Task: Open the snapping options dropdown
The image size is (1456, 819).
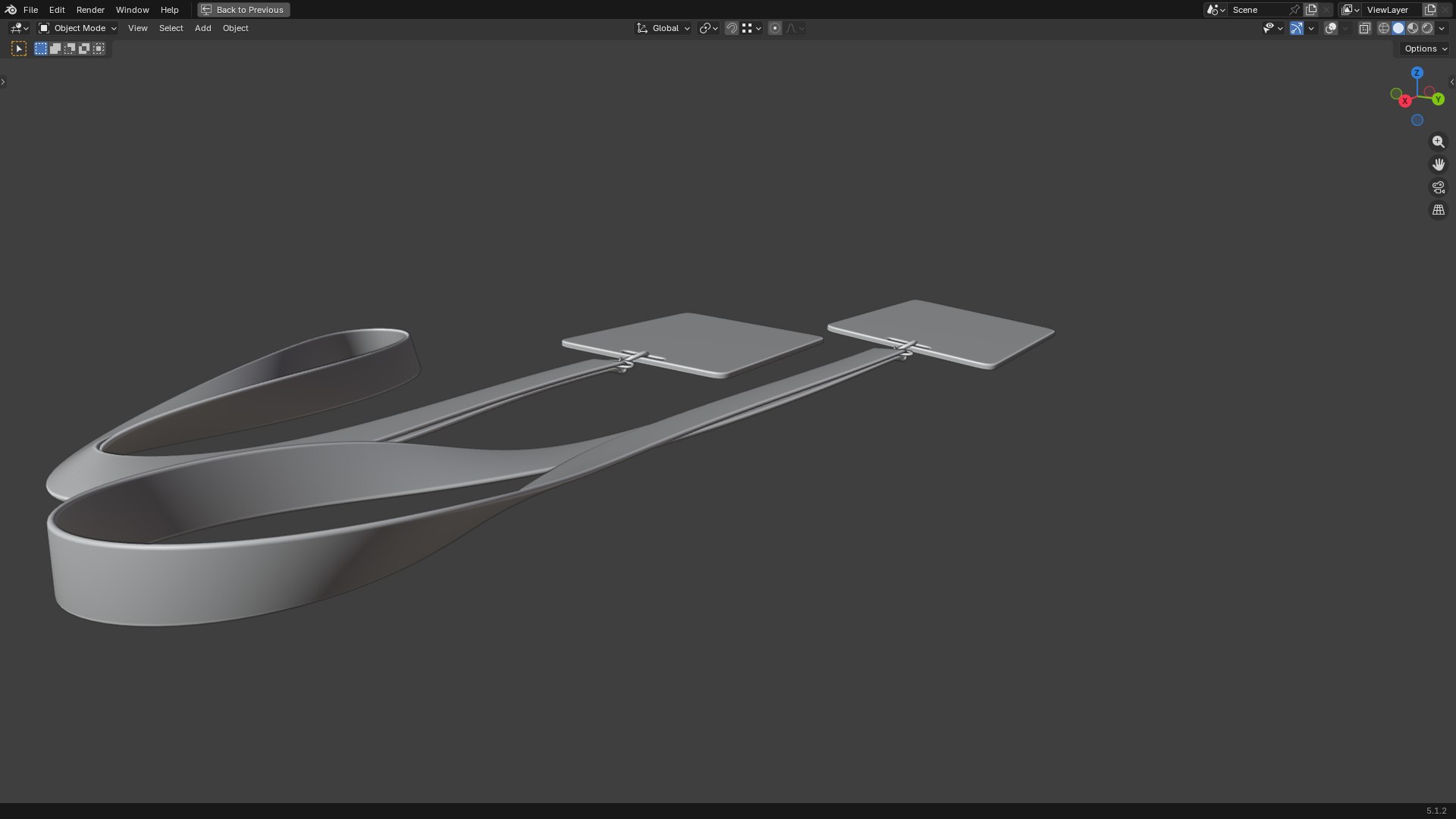Action: tap(752, 28)
